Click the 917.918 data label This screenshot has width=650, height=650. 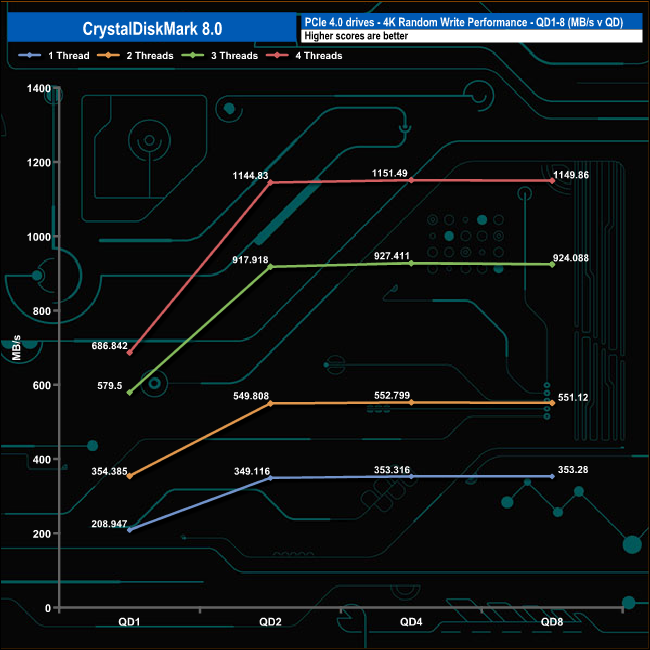(x=250, y=260)
